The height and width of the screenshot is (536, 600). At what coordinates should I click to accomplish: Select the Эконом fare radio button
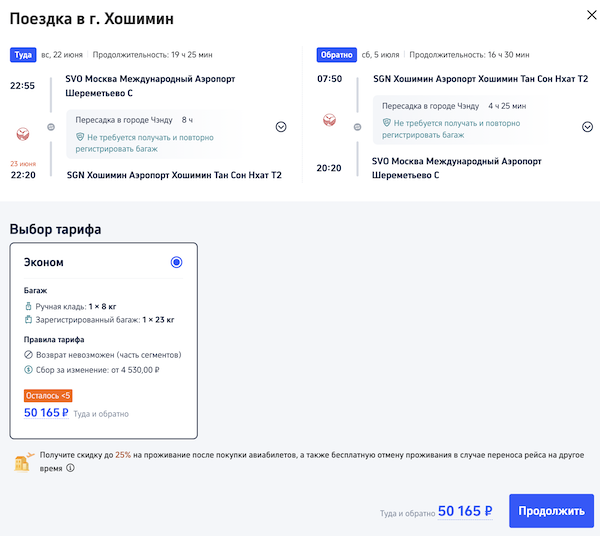[x=176, y=262]
